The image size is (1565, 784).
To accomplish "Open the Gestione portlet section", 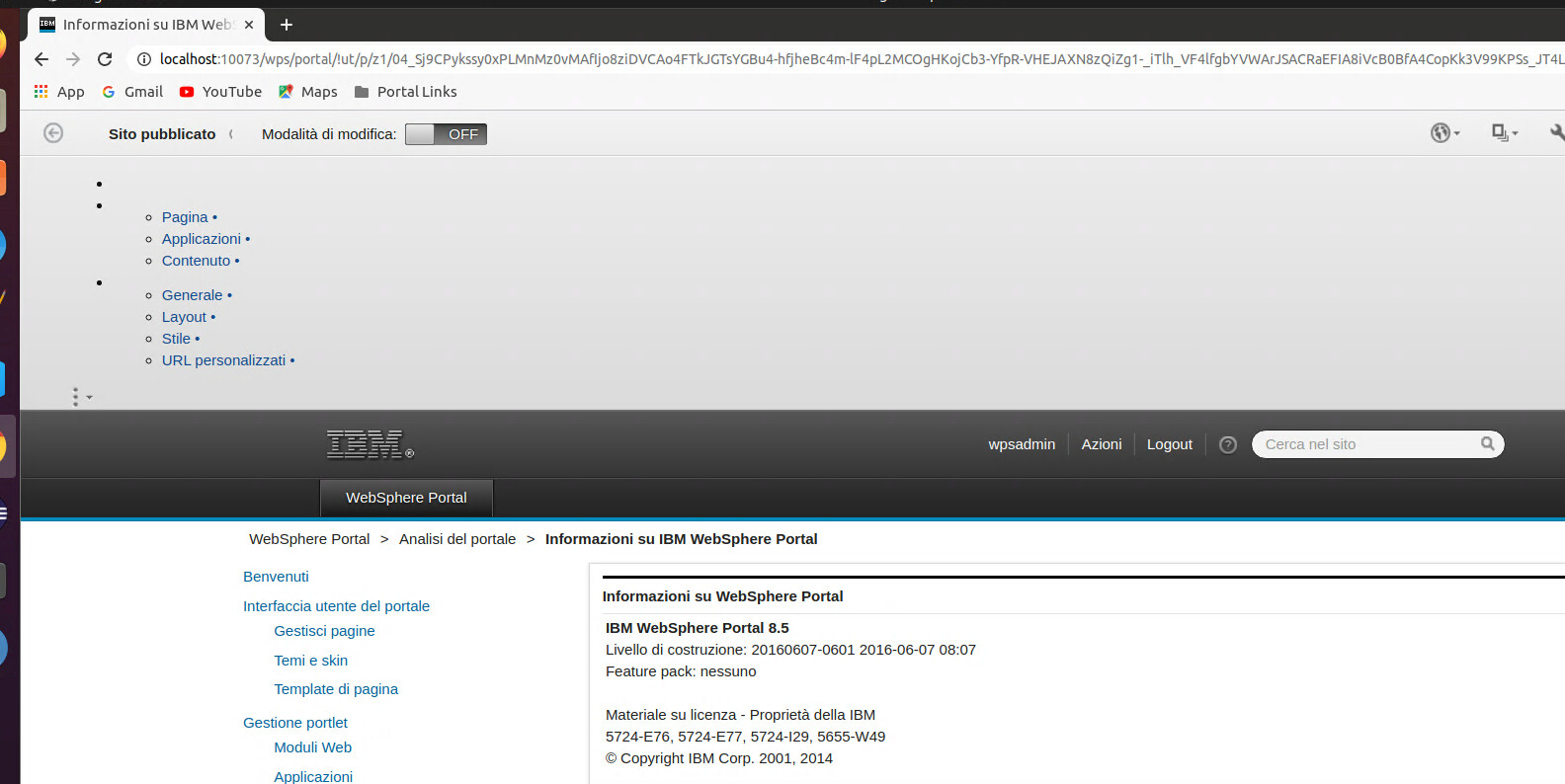I will point(295,723).
